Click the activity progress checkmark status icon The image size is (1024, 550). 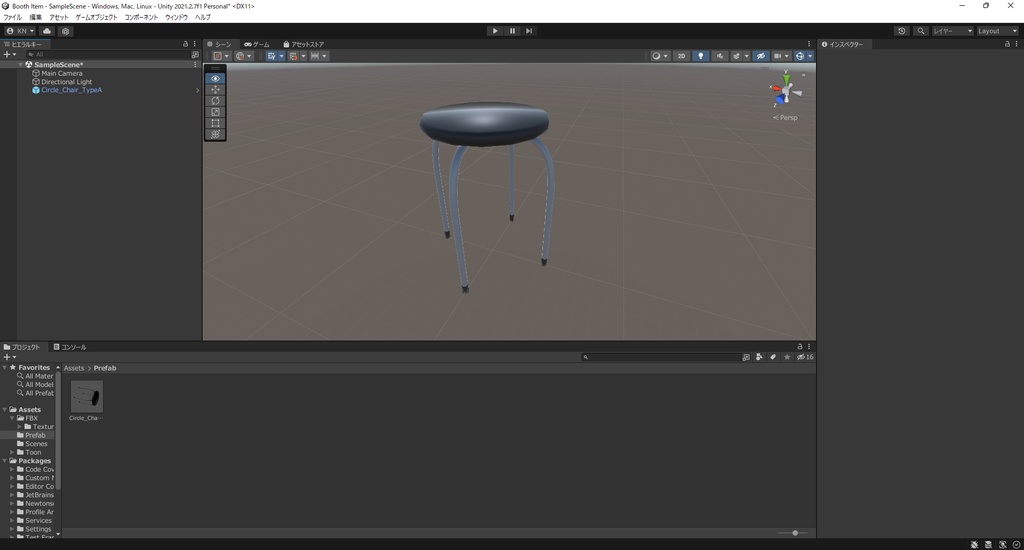1016,545
